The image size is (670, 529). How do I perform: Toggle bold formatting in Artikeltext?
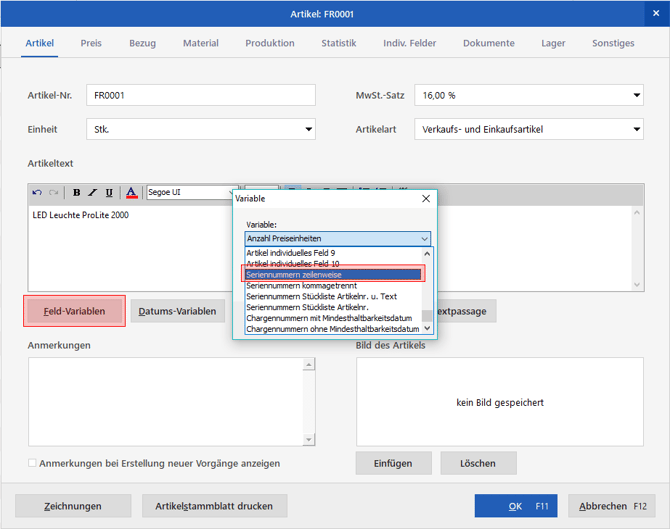(76, 192)
